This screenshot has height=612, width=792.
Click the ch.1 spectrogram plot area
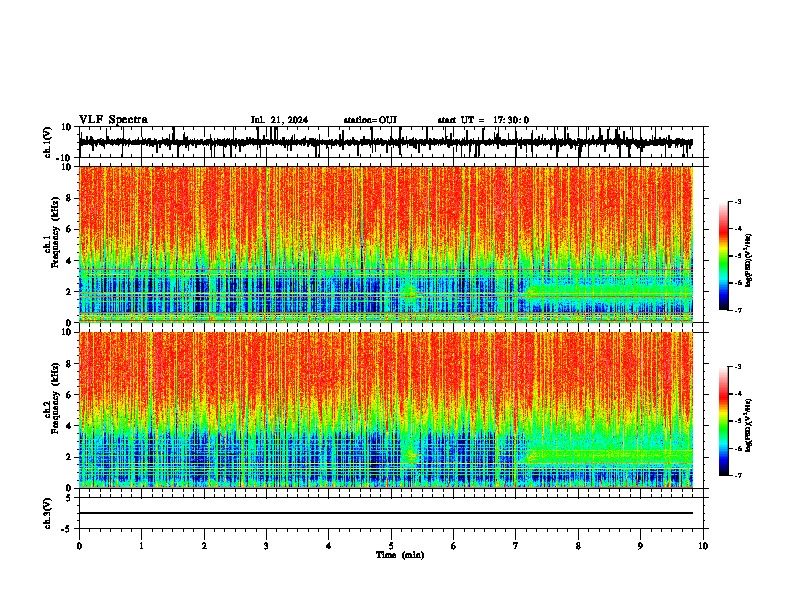tap(386, 244)
